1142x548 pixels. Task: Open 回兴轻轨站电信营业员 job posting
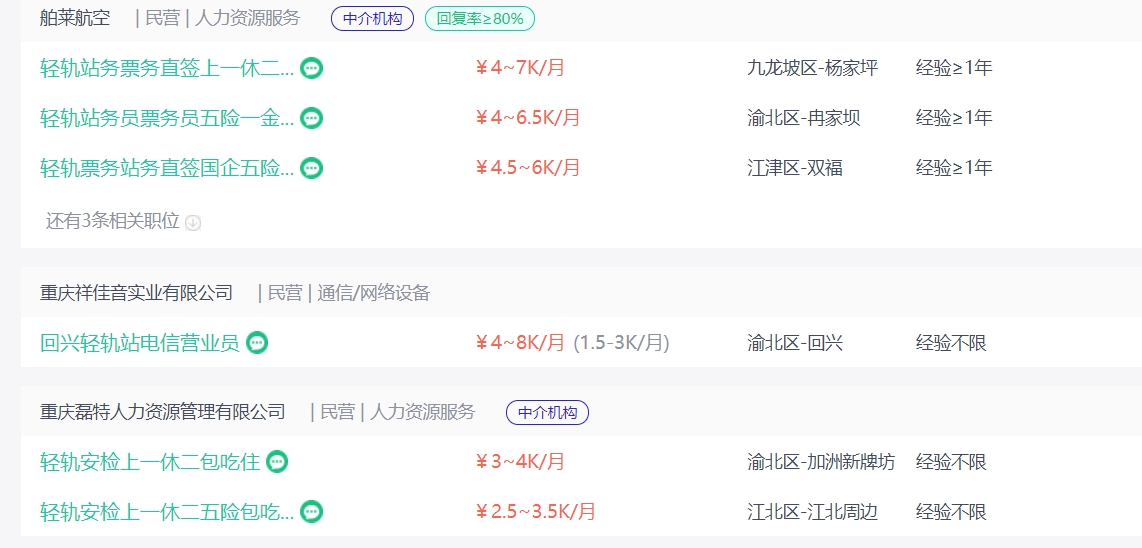140,342
